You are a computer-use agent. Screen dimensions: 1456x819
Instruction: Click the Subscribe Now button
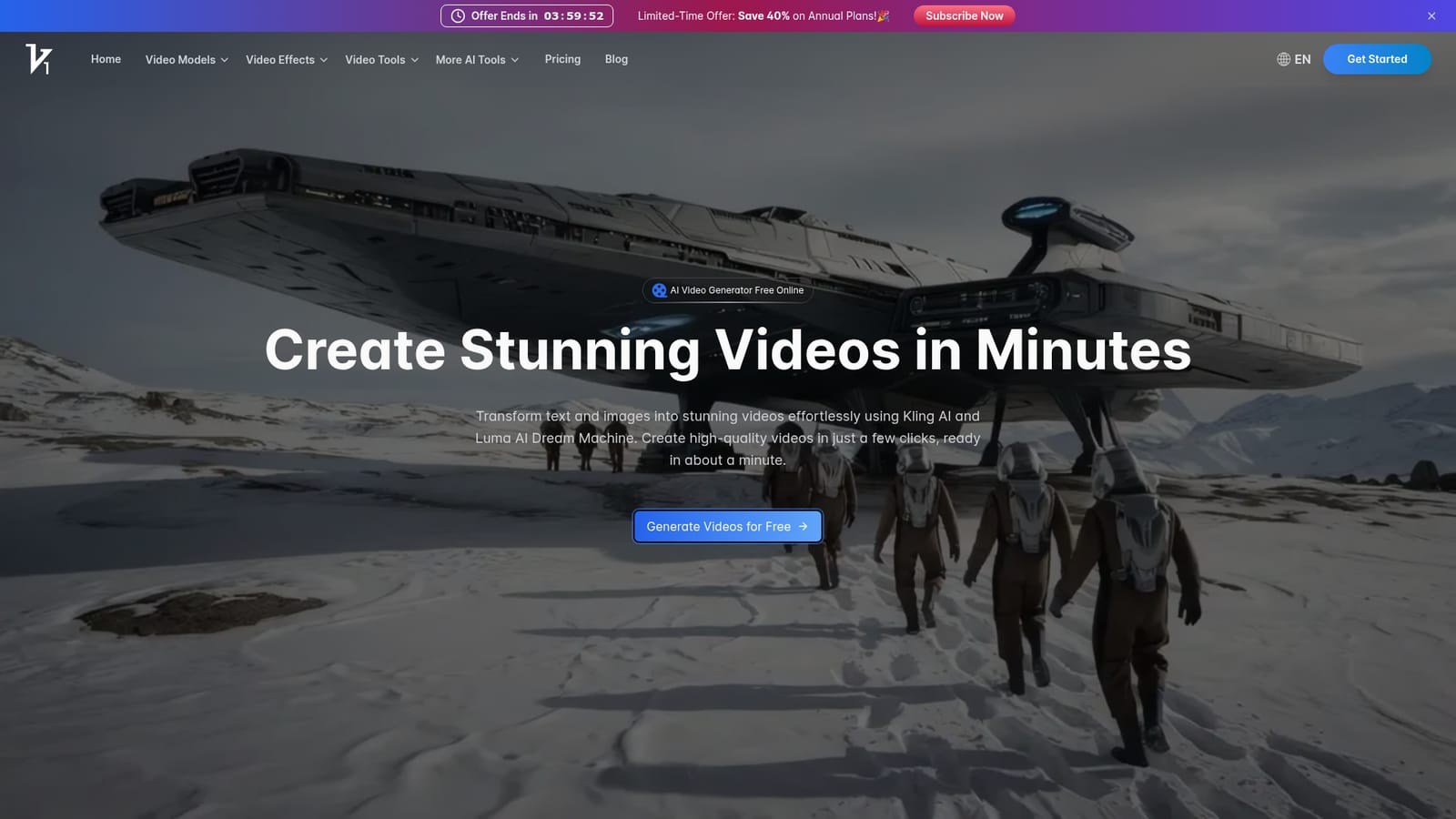[964, 15]
